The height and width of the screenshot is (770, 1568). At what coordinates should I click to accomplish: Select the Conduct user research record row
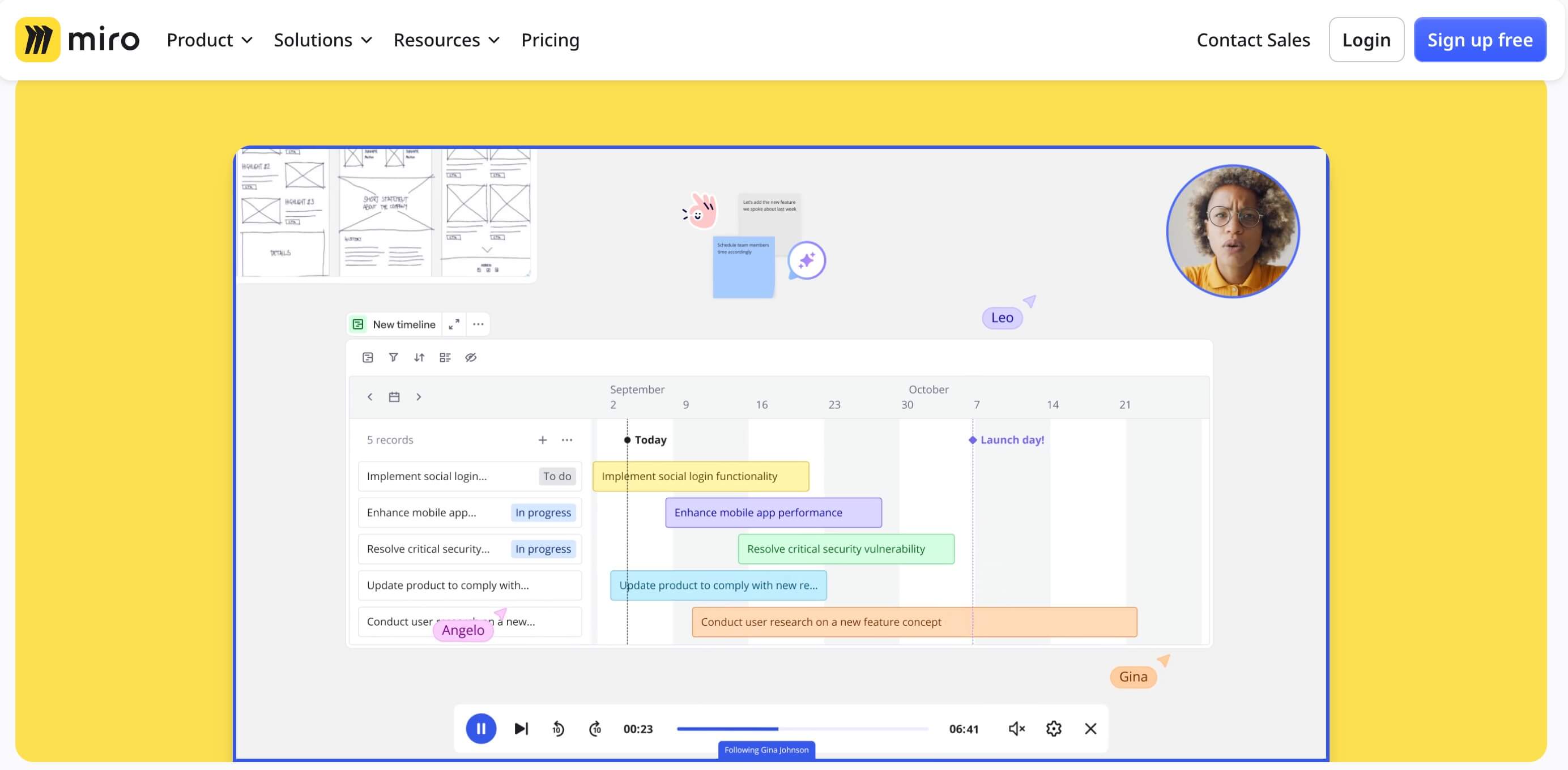(470, 622)
